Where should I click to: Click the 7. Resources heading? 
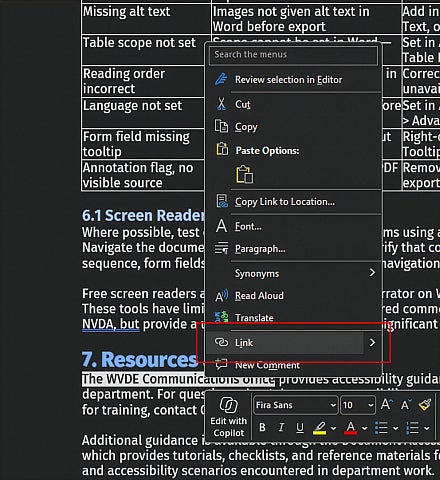pos(140,360)
